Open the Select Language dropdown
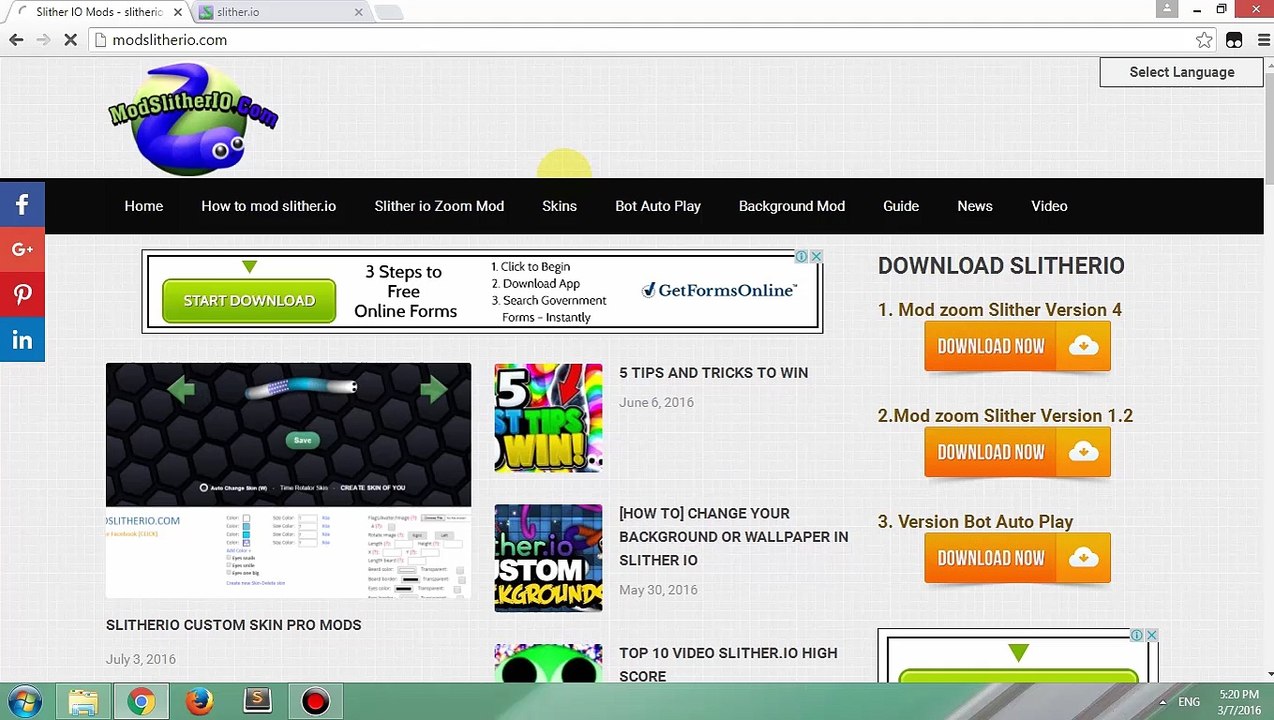This screenshot has width=1274, height=720. tap(1181, 72)
